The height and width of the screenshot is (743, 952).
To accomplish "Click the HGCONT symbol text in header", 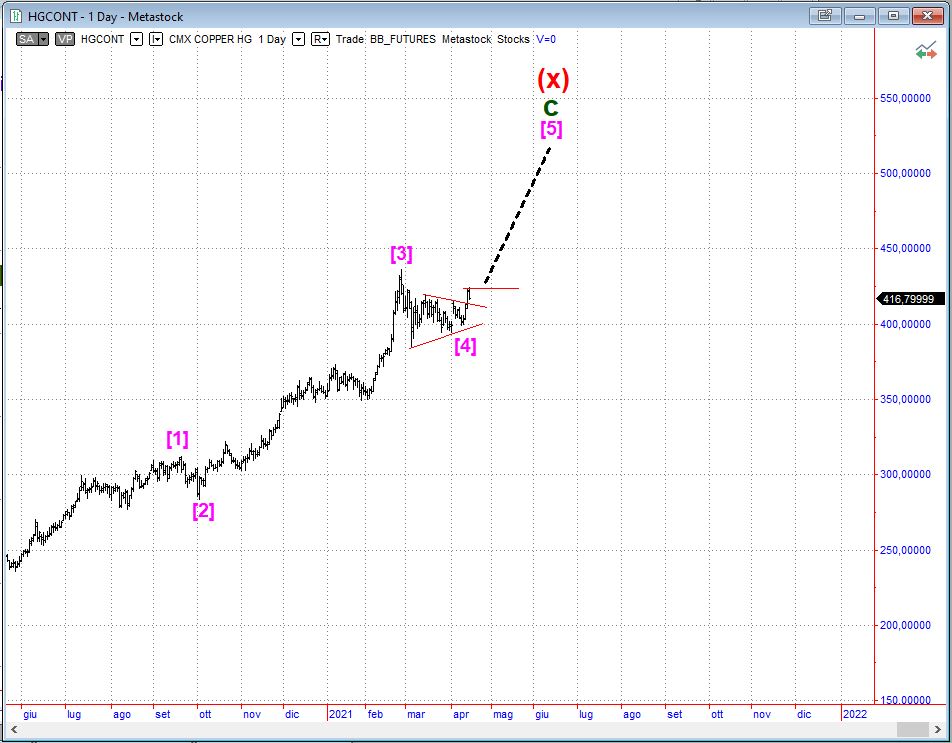I will click(102, 39).
